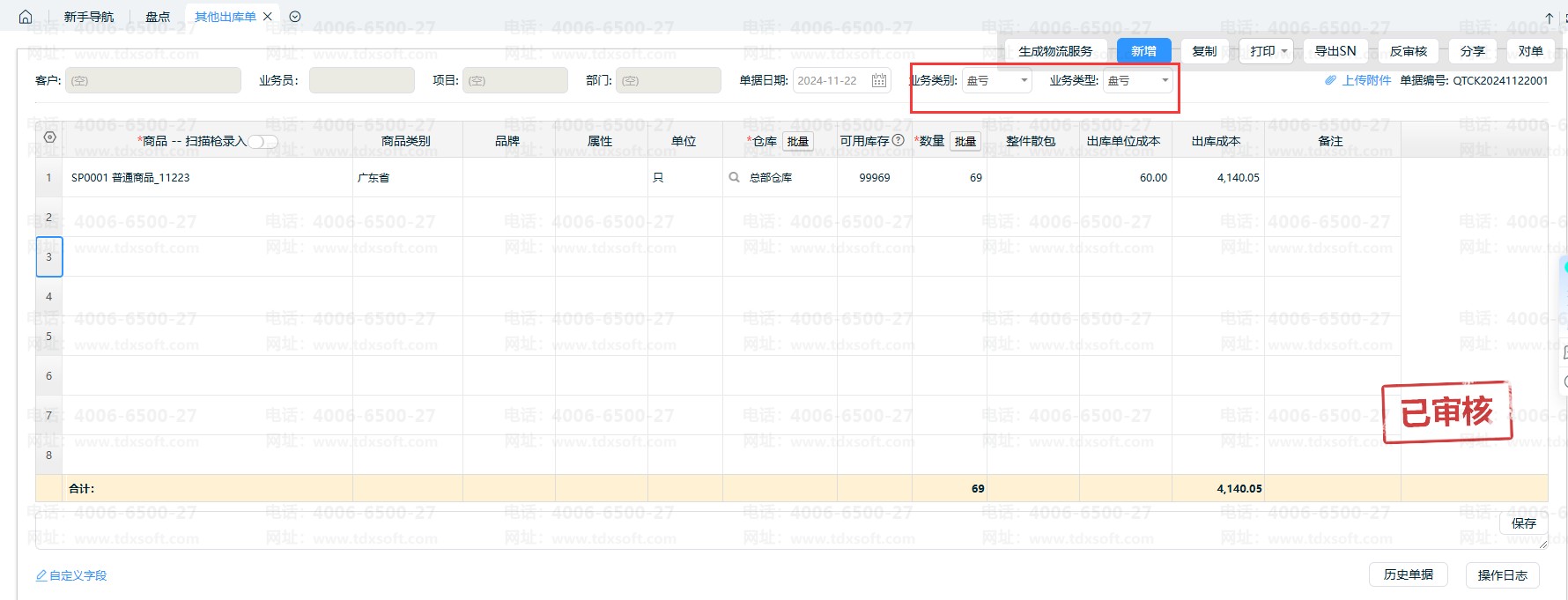Click the help icon beside 可用库存
Image resolution: width=1568 pixels, height=600 pixels.
[x=899, y=140]
